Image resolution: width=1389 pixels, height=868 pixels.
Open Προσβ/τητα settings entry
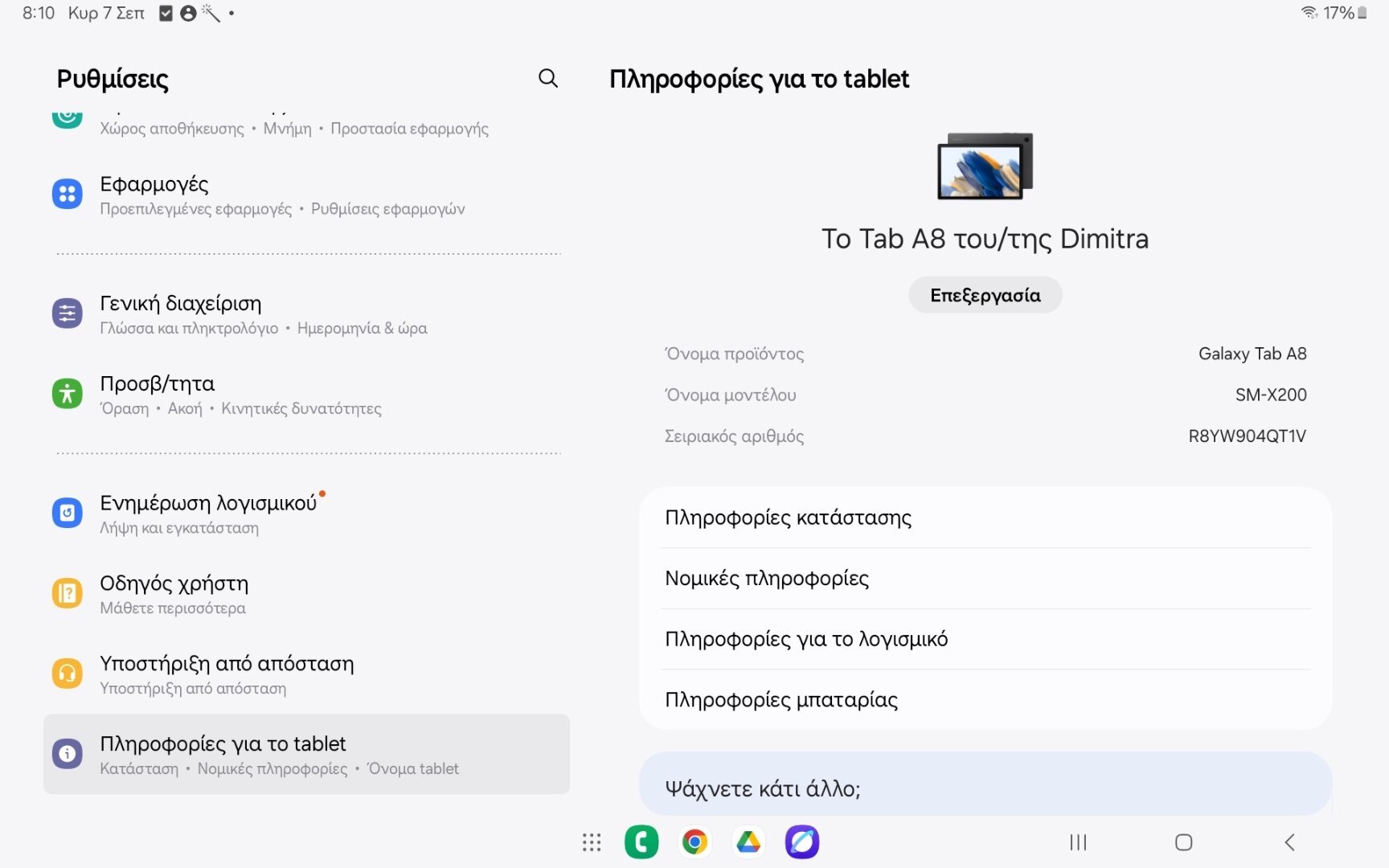click(x=306, y=395)
